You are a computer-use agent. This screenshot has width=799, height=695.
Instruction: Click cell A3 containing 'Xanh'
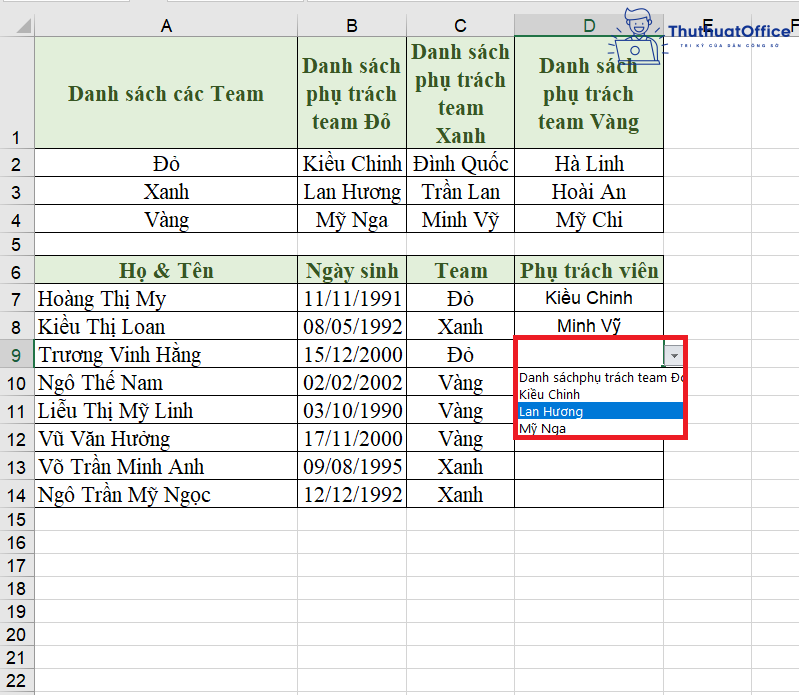166,191
